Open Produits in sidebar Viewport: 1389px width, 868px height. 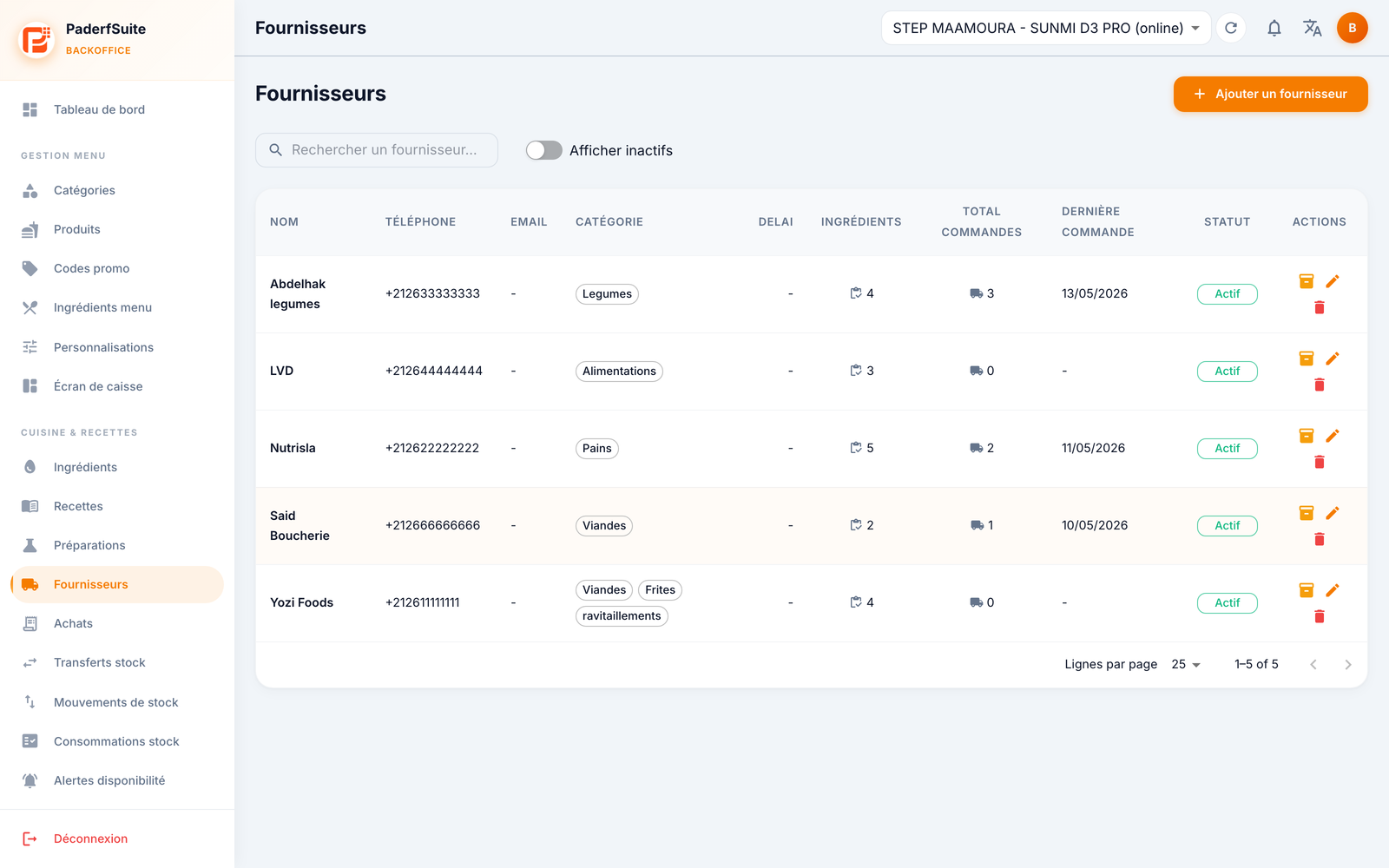point(117,229)
